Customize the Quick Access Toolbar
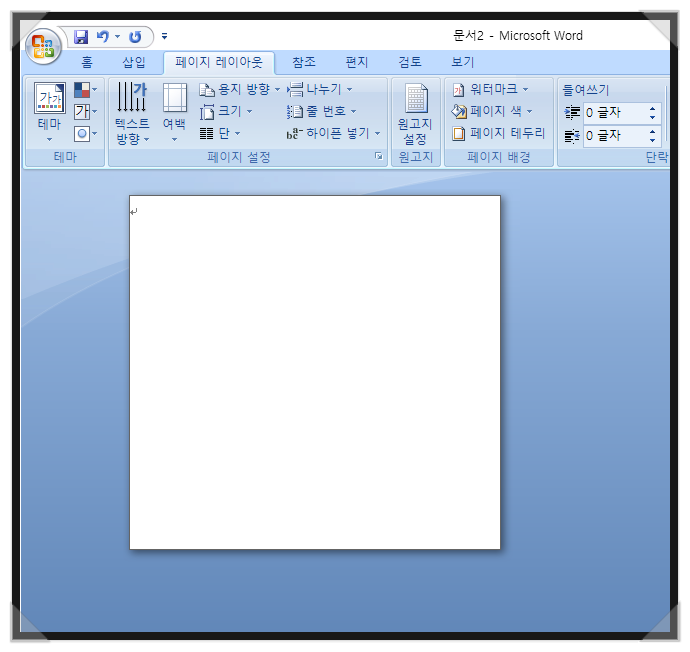Image resolution: width=690 pixels, height=652 pixels. (164, 37)
